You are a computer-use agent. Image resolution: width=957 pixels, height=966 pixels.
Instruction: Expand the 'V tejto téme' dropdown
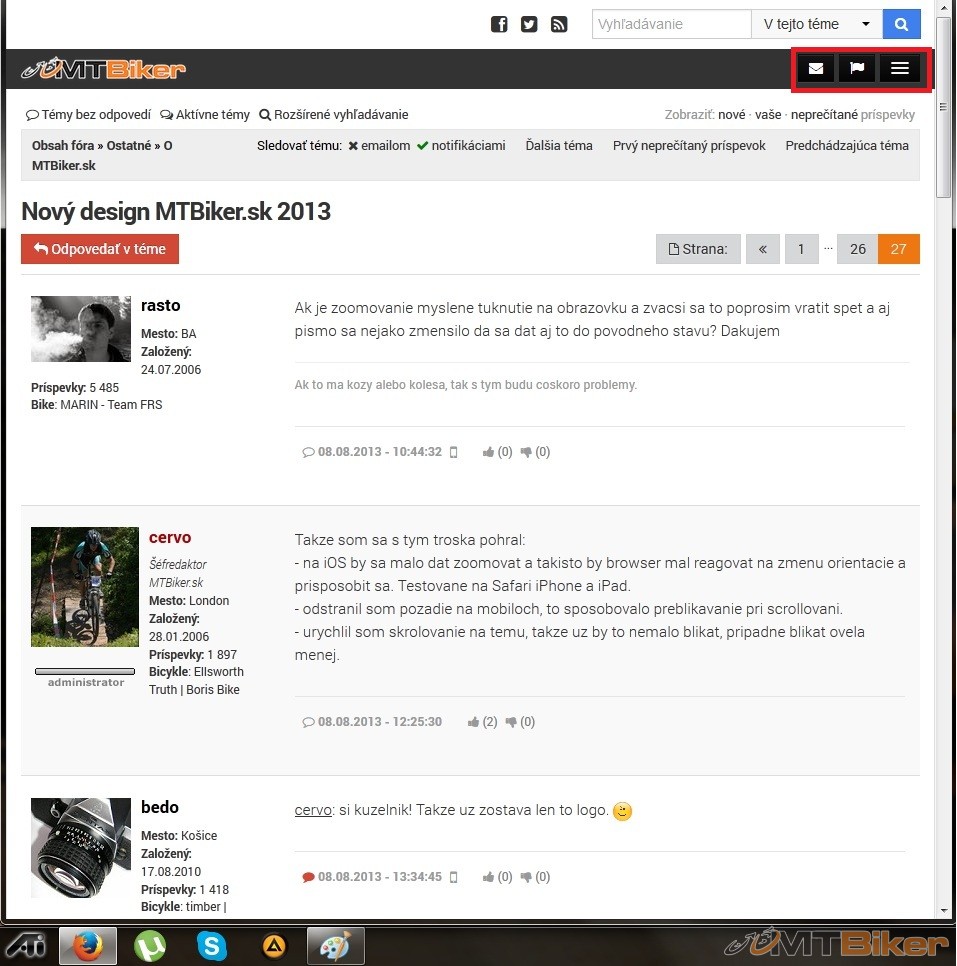[x=816, y=24]
